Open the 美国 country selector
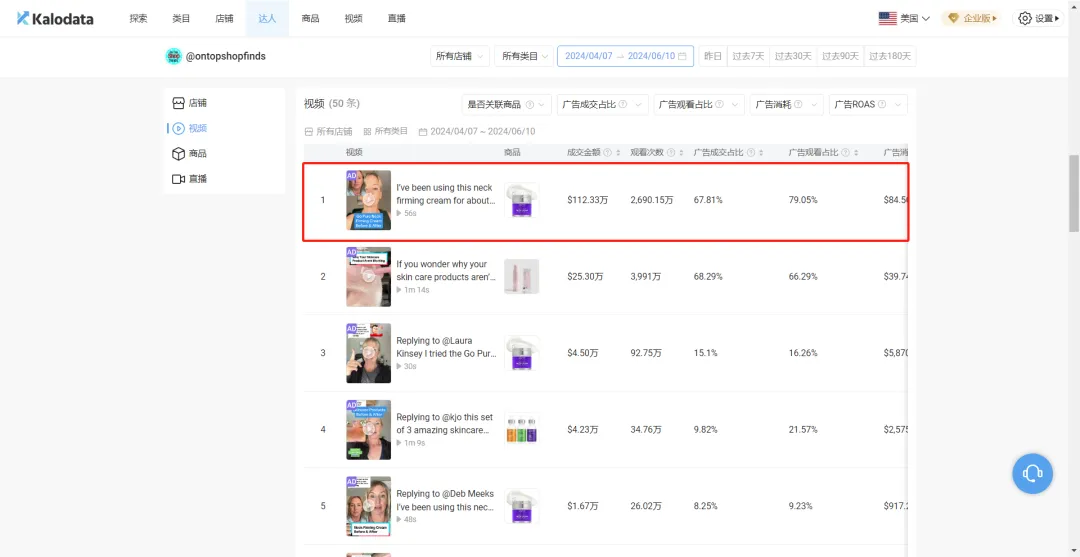This screenshot has height=557, width=1080. coord(904,18)
